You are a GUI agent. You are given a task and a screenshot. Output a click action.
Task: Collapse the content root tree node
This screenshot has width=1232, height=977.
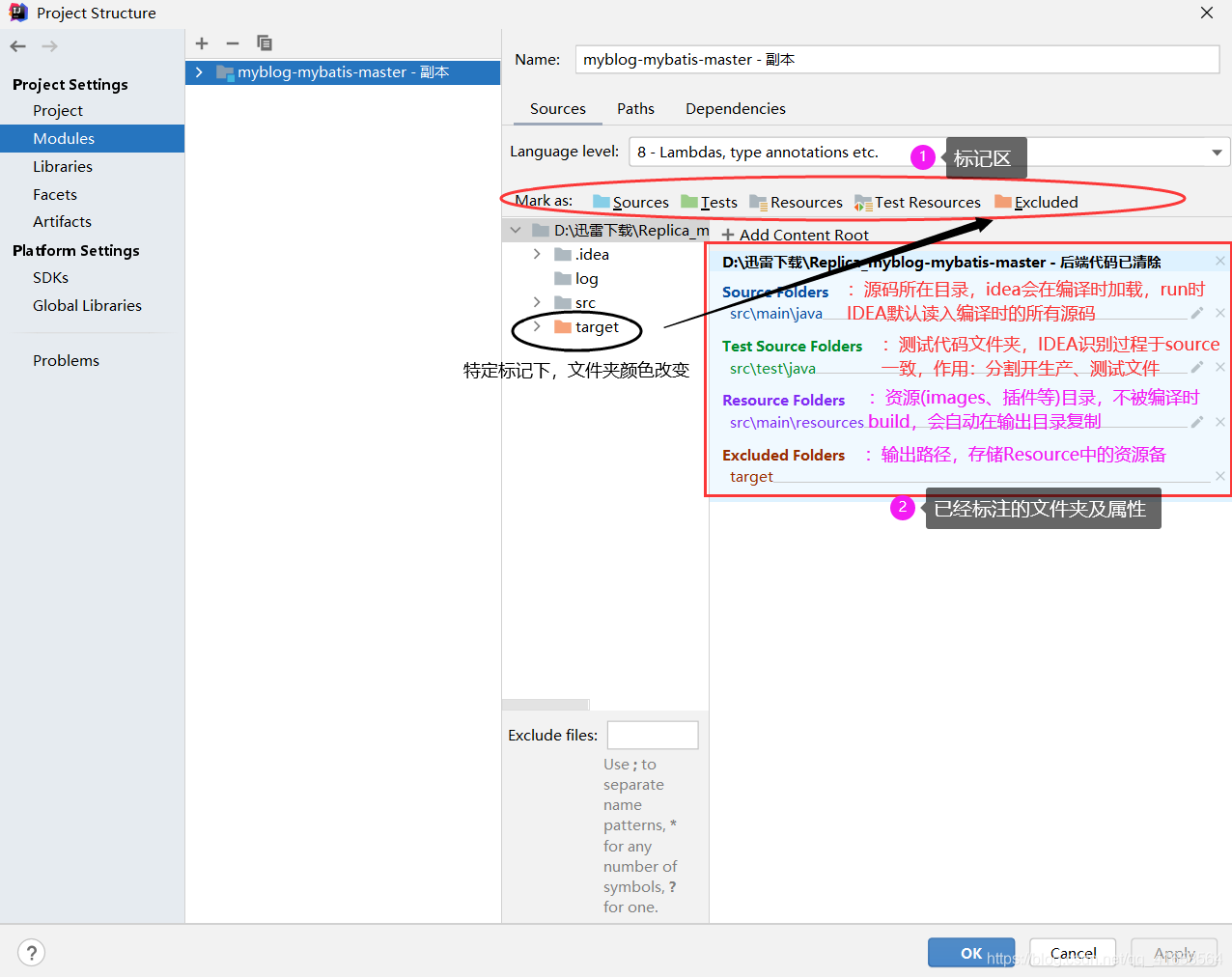click(516, 230)
